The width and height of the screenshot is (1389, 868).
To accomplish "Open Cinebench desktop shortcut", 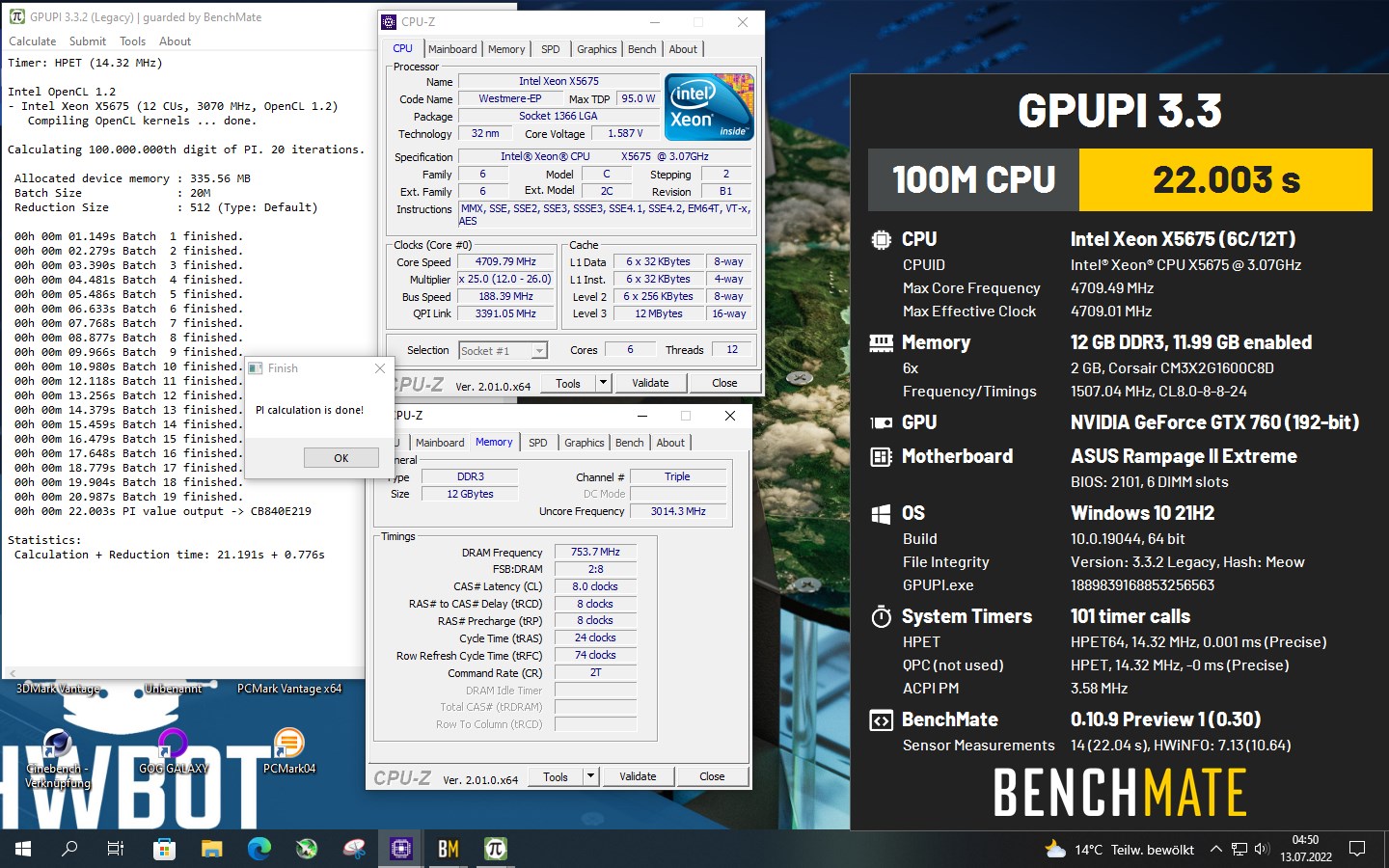I will click(x=57, y=759).
